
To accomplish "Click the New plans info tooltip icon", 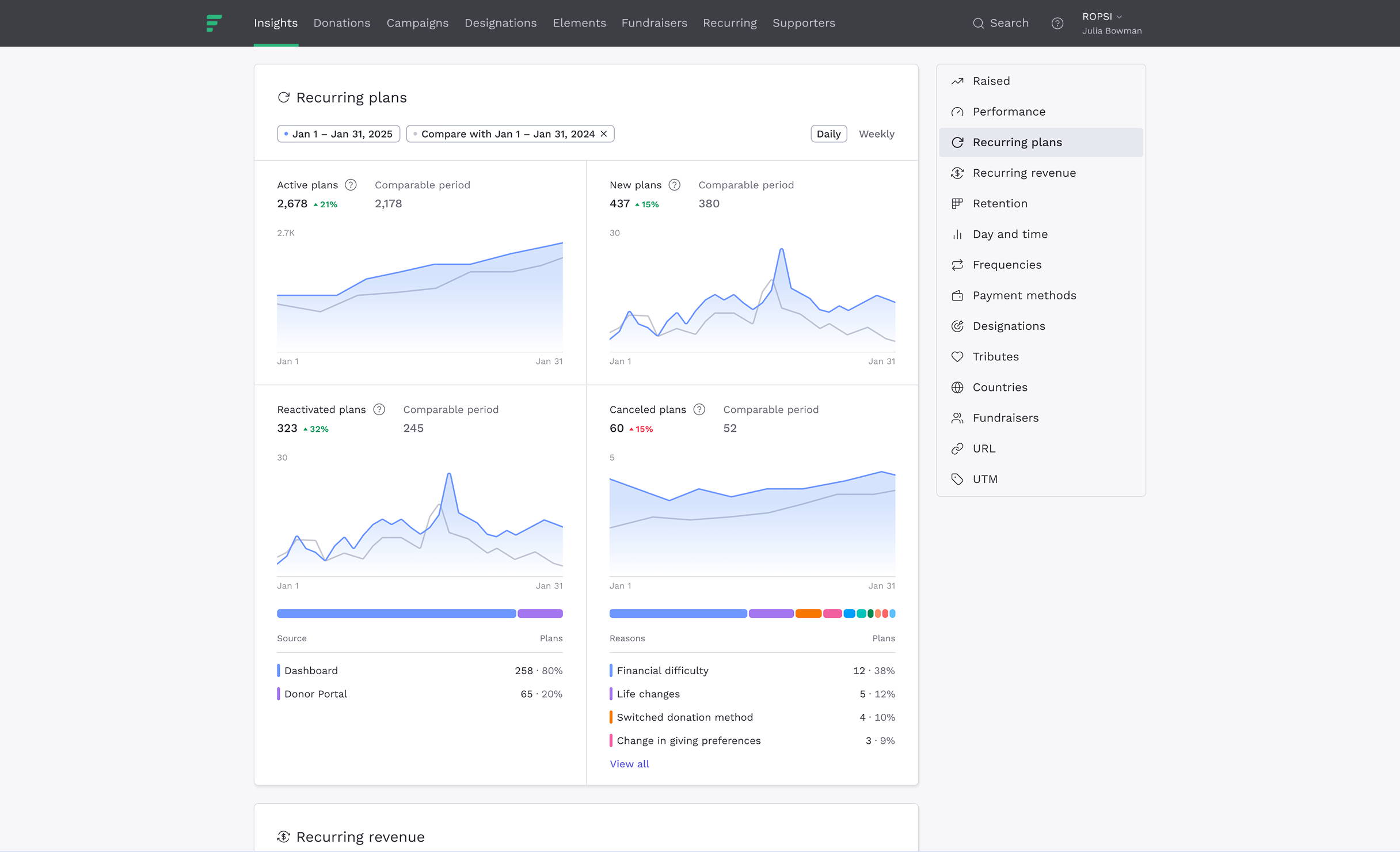I will pyautogui.click(x=674, y=185).
